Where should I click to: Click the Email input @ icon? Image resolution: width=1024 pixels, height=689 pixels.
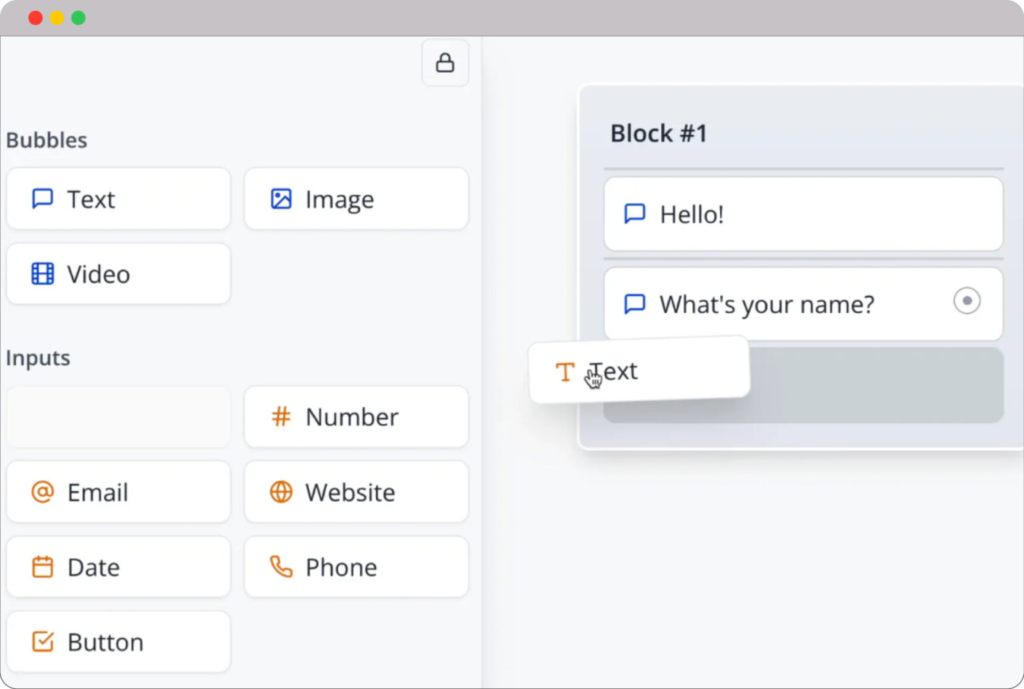(42, 492)
